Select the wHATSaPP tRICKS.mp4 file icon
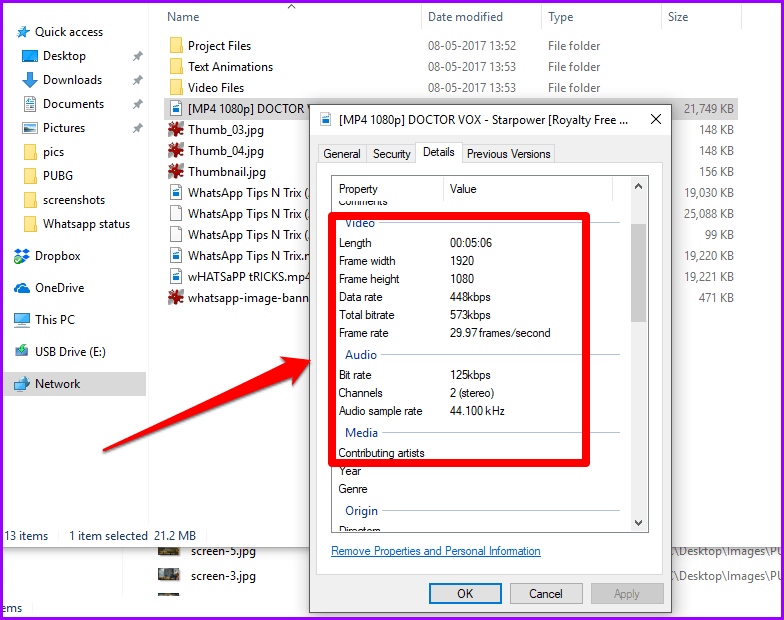 coord(176,276)
